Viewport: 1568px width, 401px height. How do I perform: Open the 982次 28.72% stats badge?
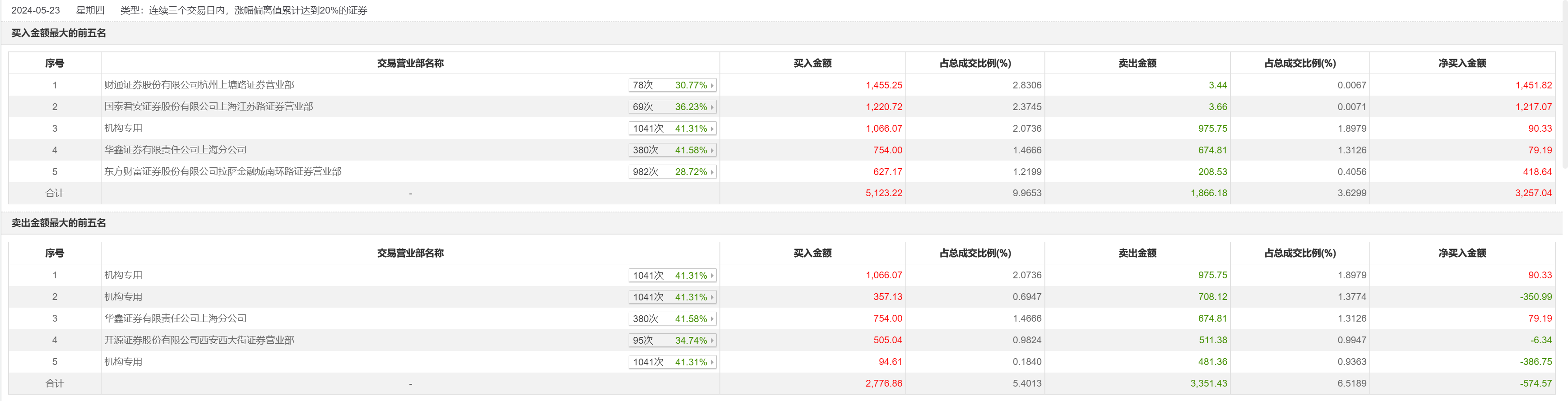[x=672, y=171]
